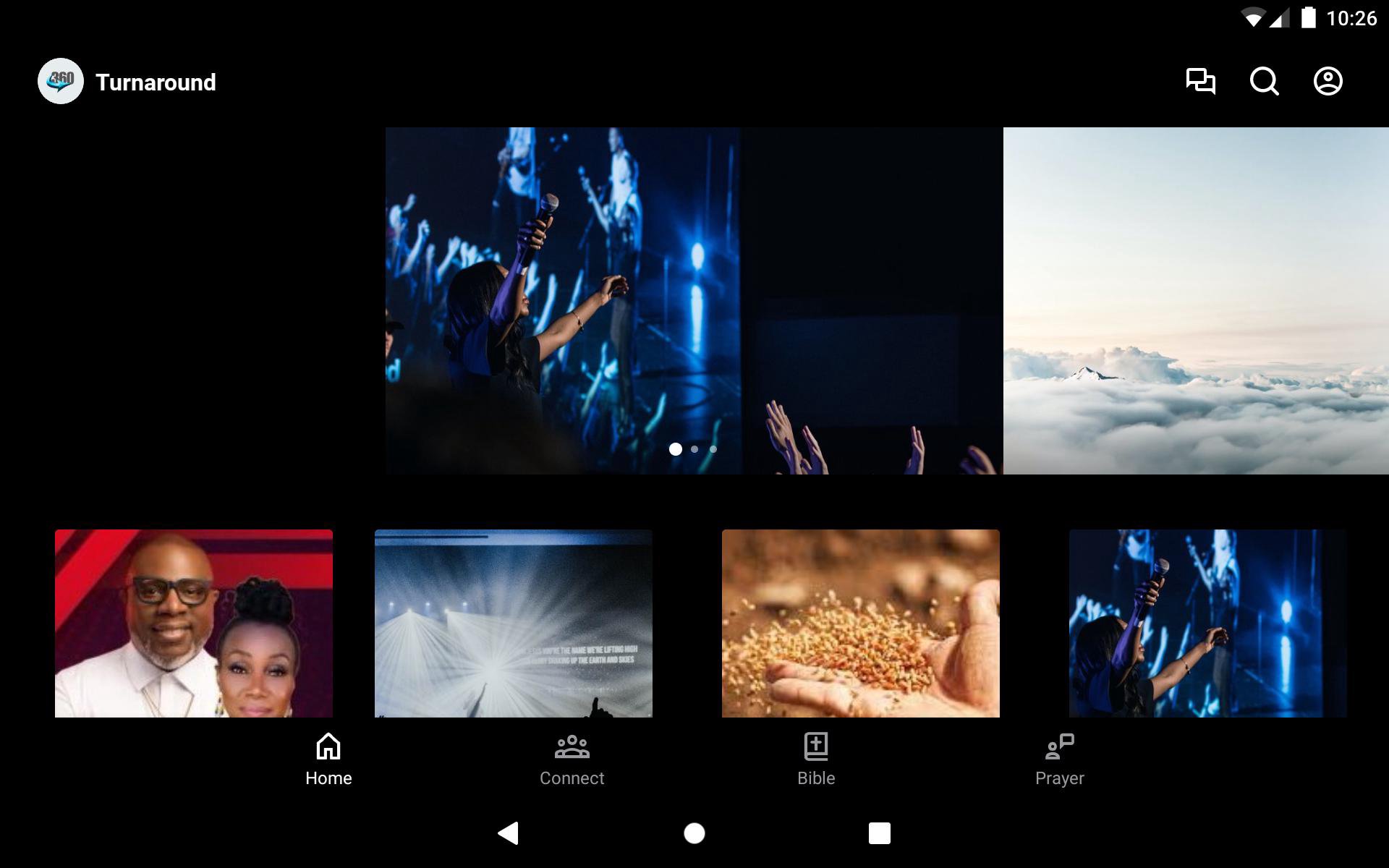Open the user profile icon

point(1328,81)
